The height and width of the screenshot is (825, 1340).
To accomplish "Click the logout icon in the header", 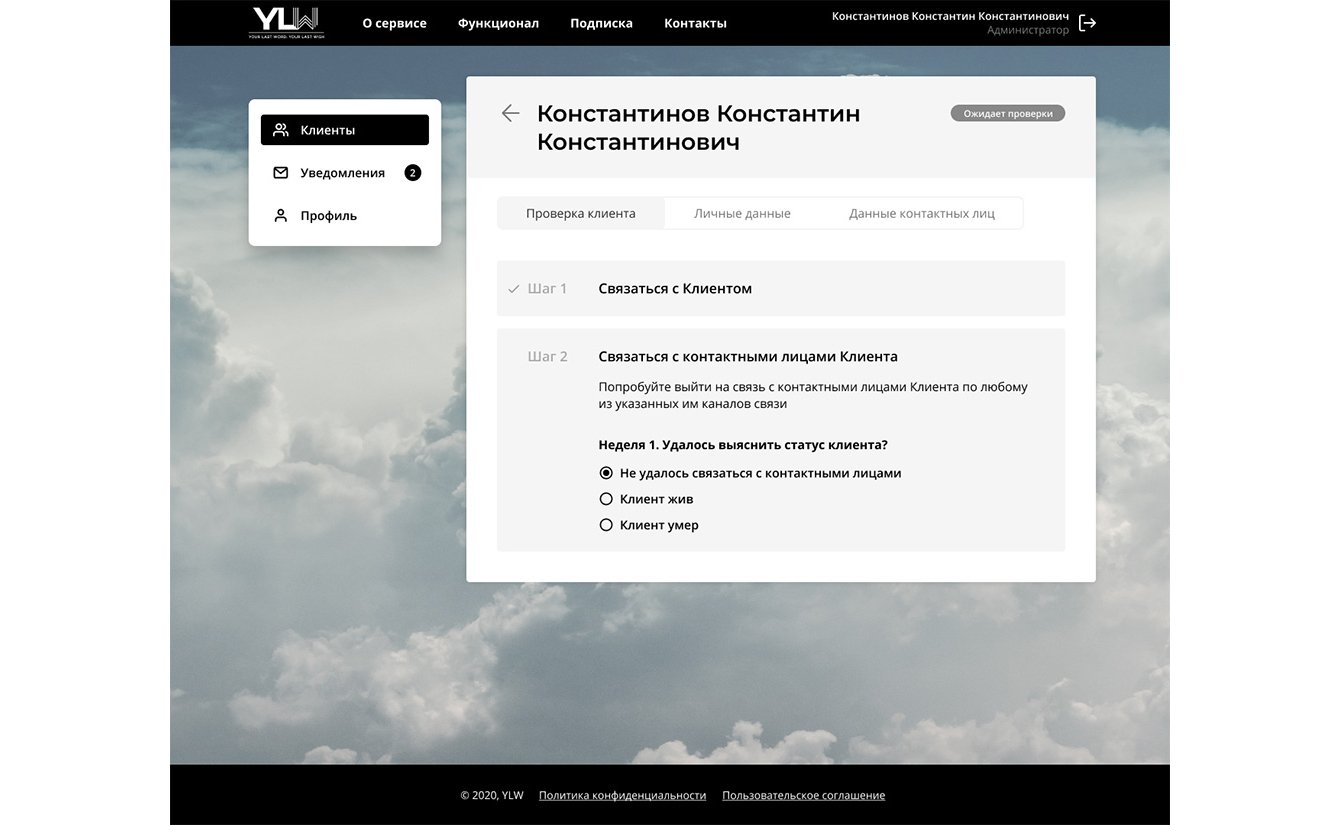I will (1088, 23).
